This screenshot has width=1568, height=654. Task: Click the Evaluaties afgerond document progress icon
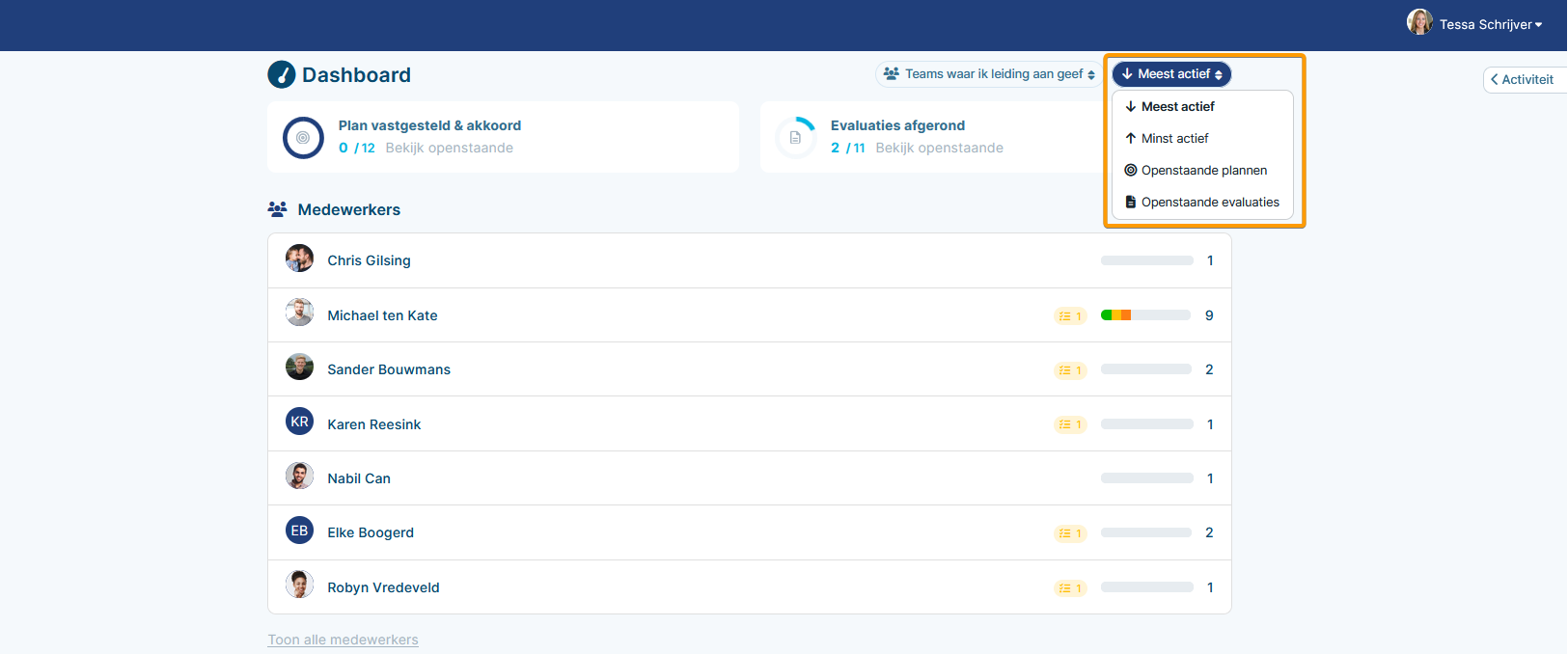tap(796, 137)
